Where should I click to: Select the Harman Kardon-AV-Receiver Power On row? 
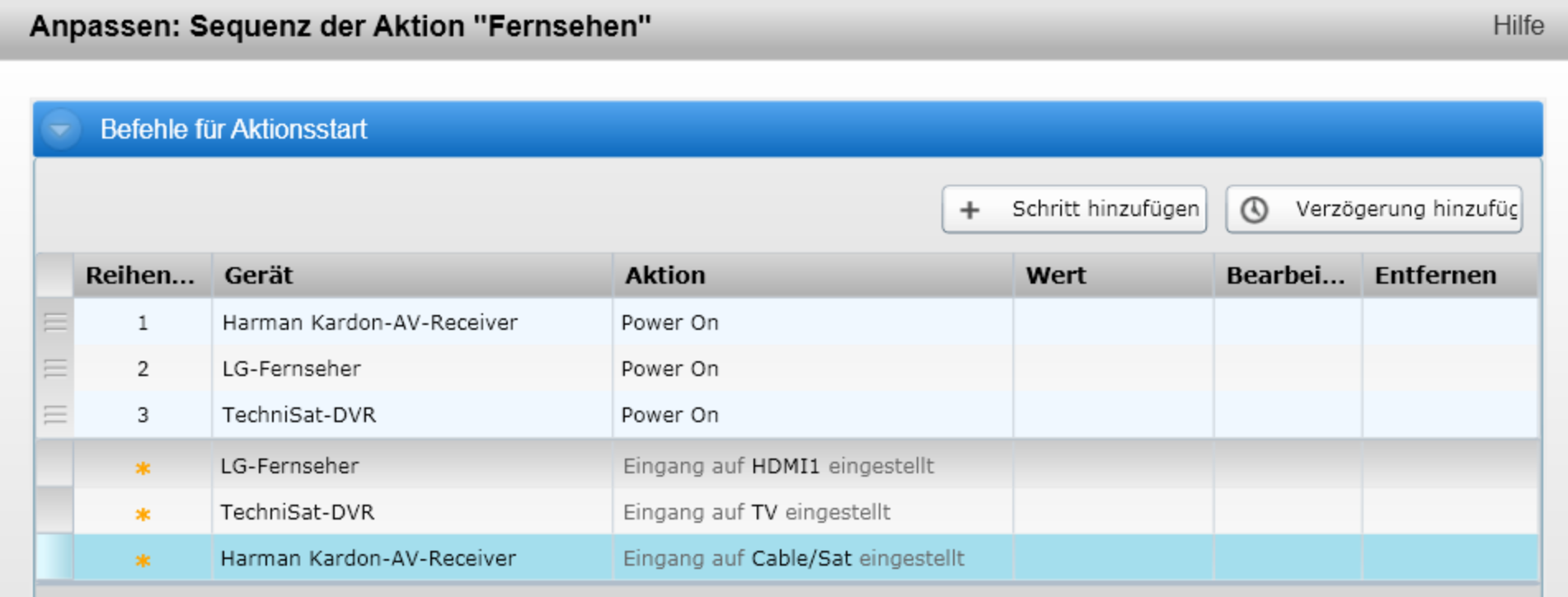(x=787, y=322)
